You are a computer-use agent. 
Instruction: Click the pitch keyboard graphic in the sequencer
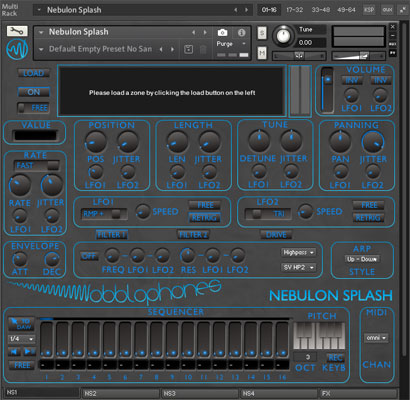(319, 335)
